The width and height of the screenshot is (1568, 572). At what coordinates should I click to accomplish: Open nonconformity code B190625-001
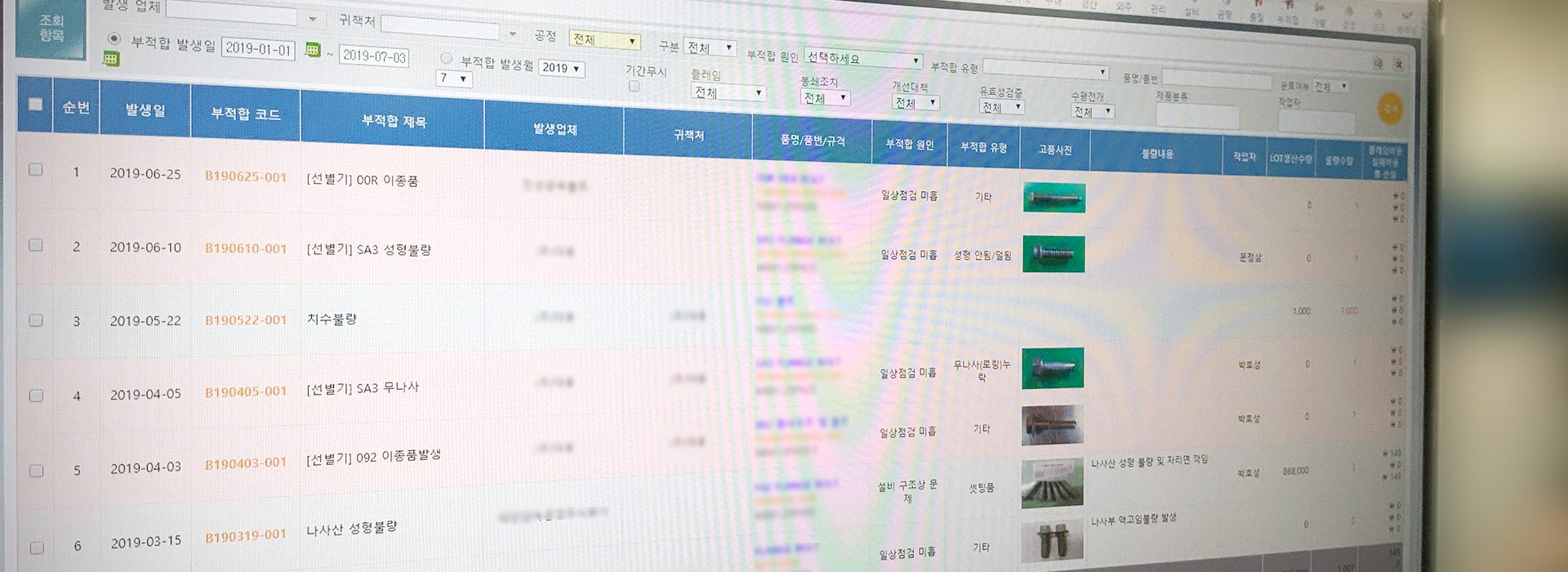point(245,177)
